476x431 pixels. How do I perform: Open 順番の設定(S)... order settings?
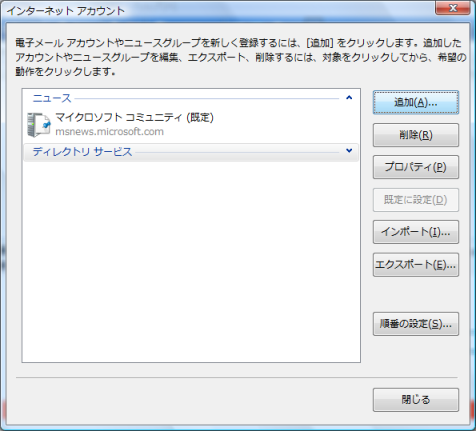[x=416, y=324]
